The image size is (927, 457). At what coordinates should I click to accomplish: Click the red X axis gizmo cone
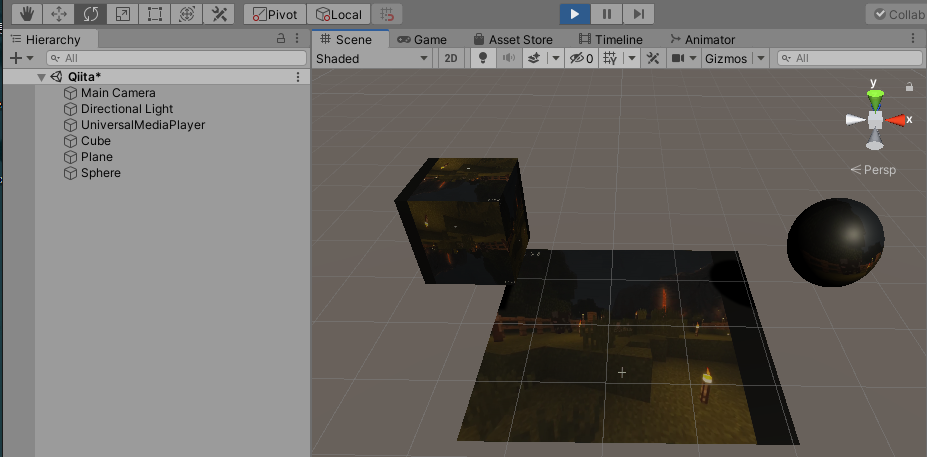tap(896, 120)
